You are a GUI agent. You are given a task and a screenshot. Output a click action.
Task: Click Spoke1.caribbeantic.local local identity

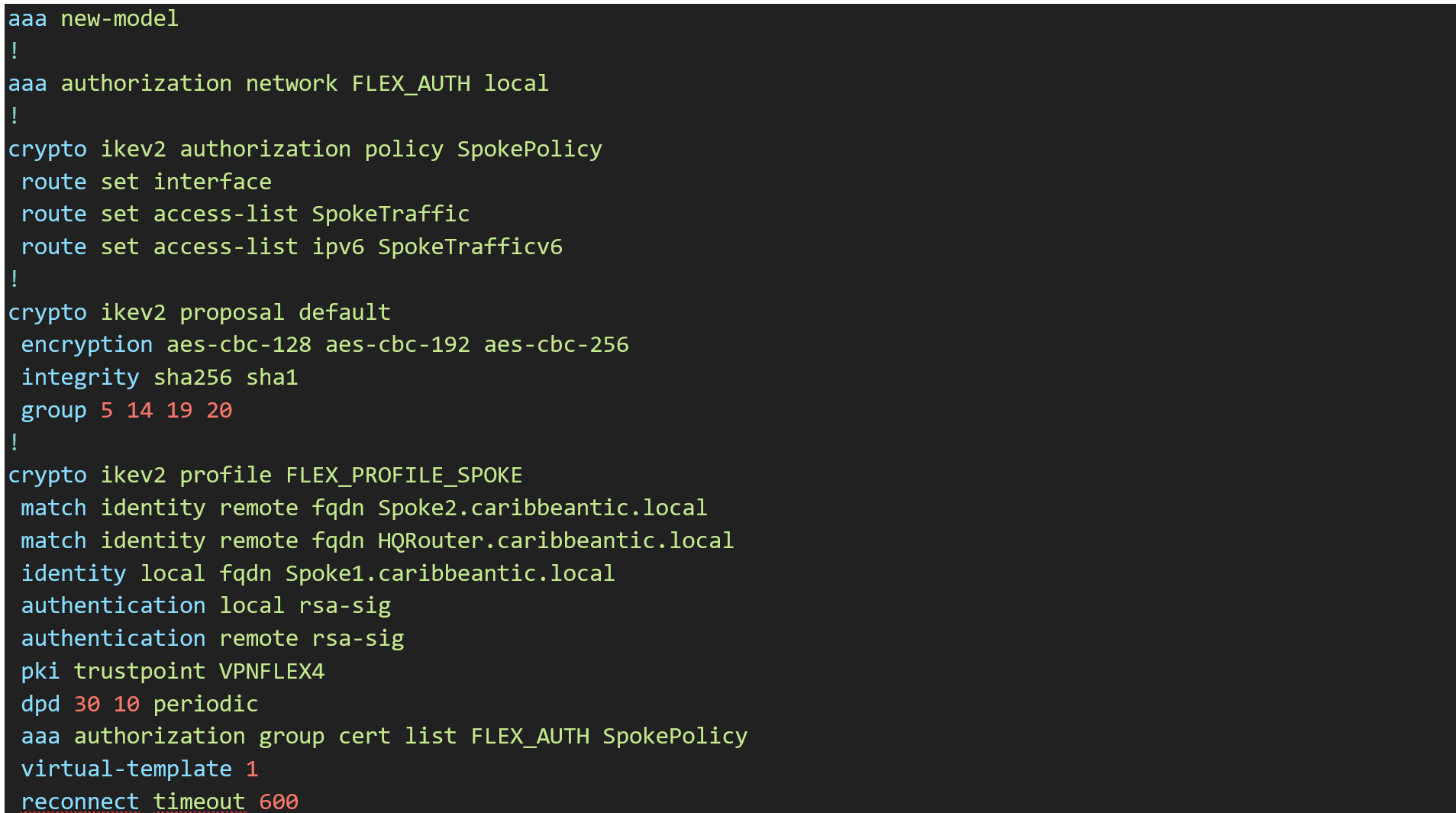450,573
